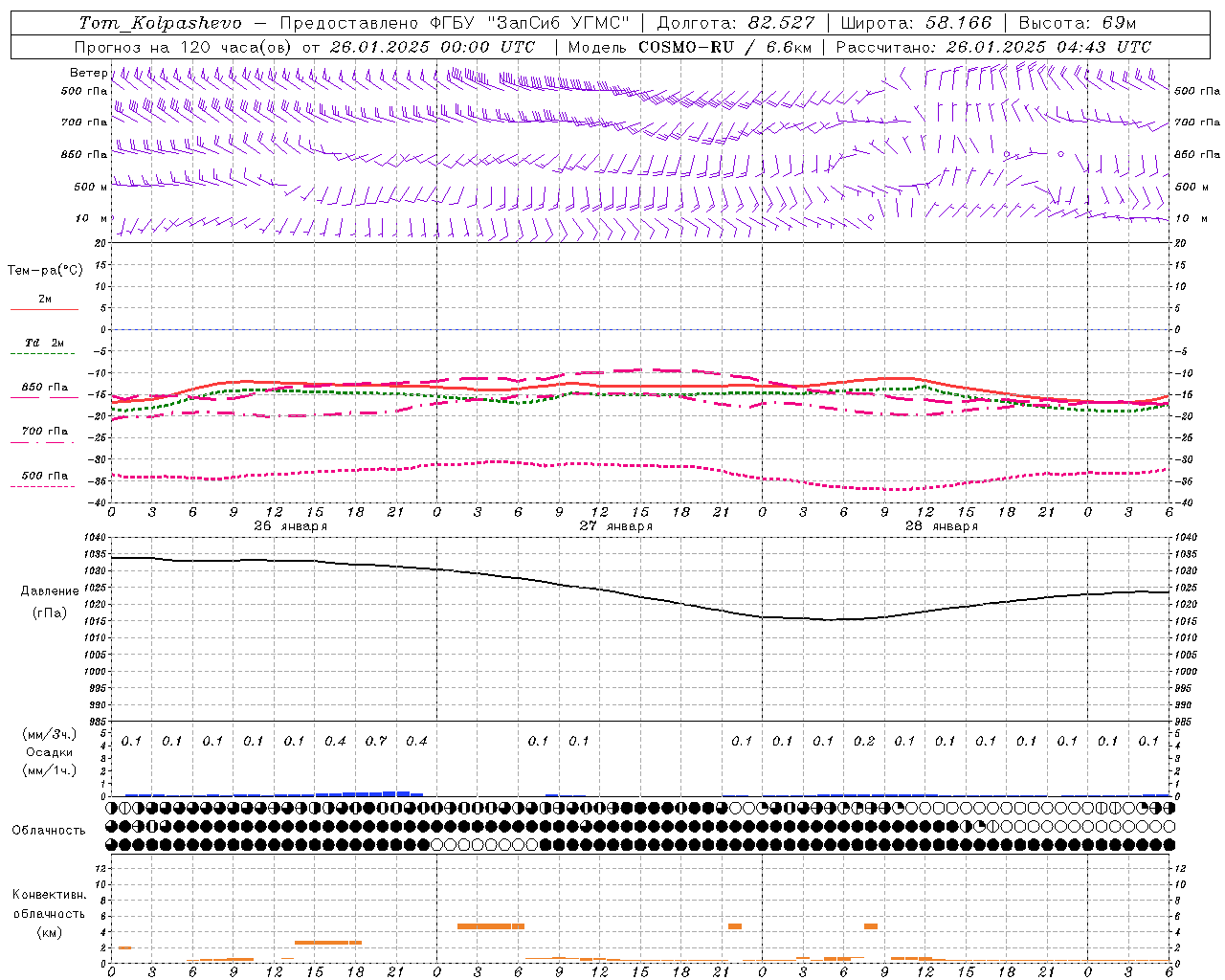
Task: Click the Облачность cloudiness label
Action: click(48, 831)
